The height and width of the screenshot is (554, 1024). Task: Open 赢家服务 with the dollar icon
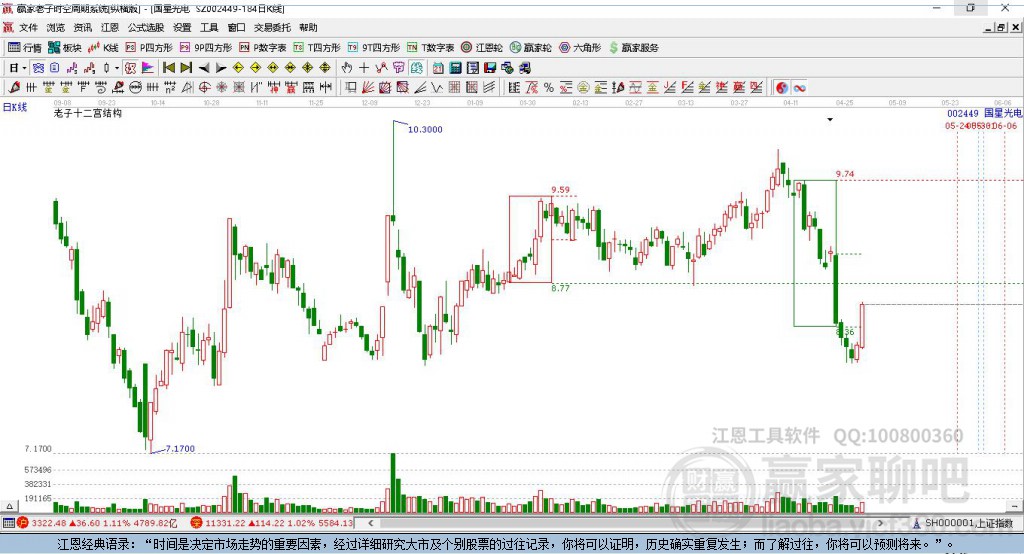click(x=633, y=48)
